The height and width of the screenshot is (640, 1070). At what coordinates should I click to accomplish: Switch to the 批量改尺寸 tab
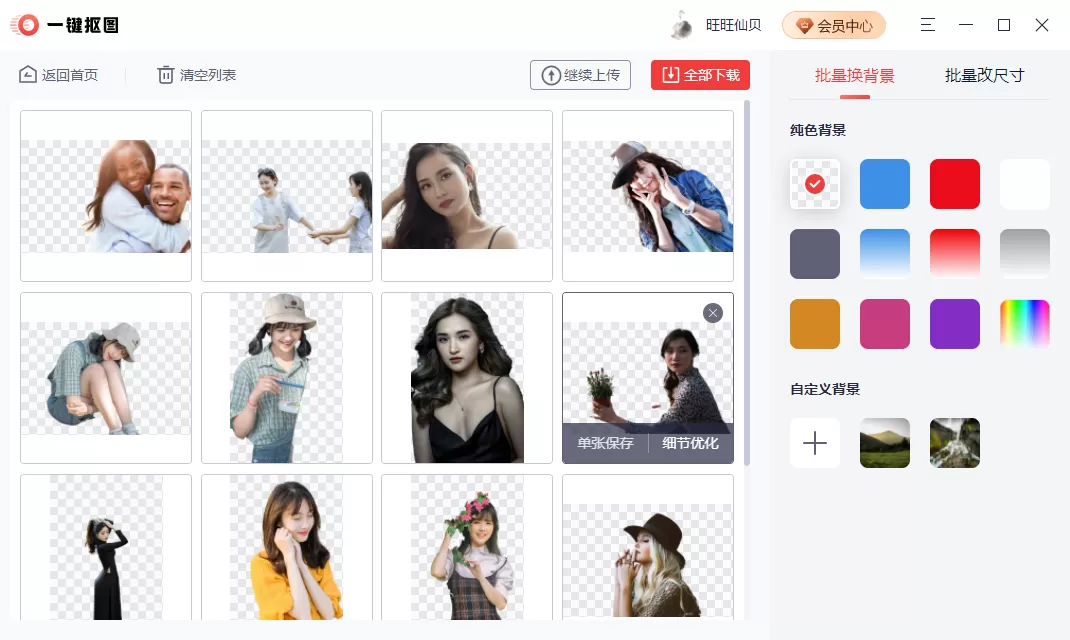[x=984, y=75]
